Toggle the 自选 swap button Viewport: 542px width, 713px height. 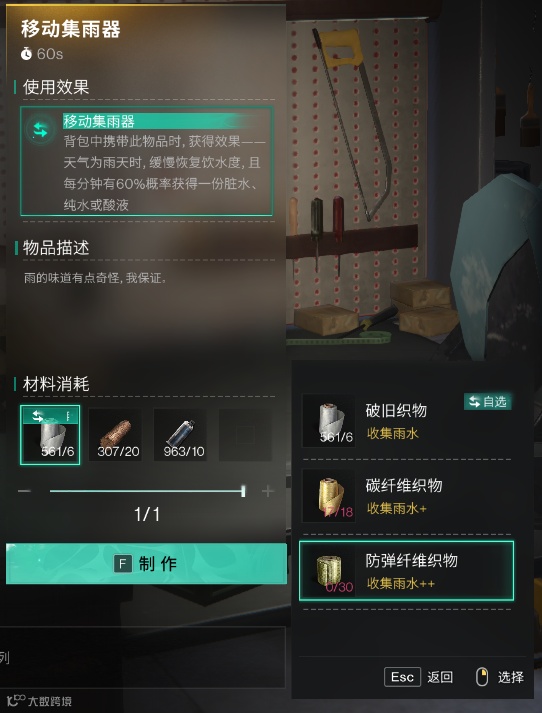pyautogui.click(x=487, y=402)
